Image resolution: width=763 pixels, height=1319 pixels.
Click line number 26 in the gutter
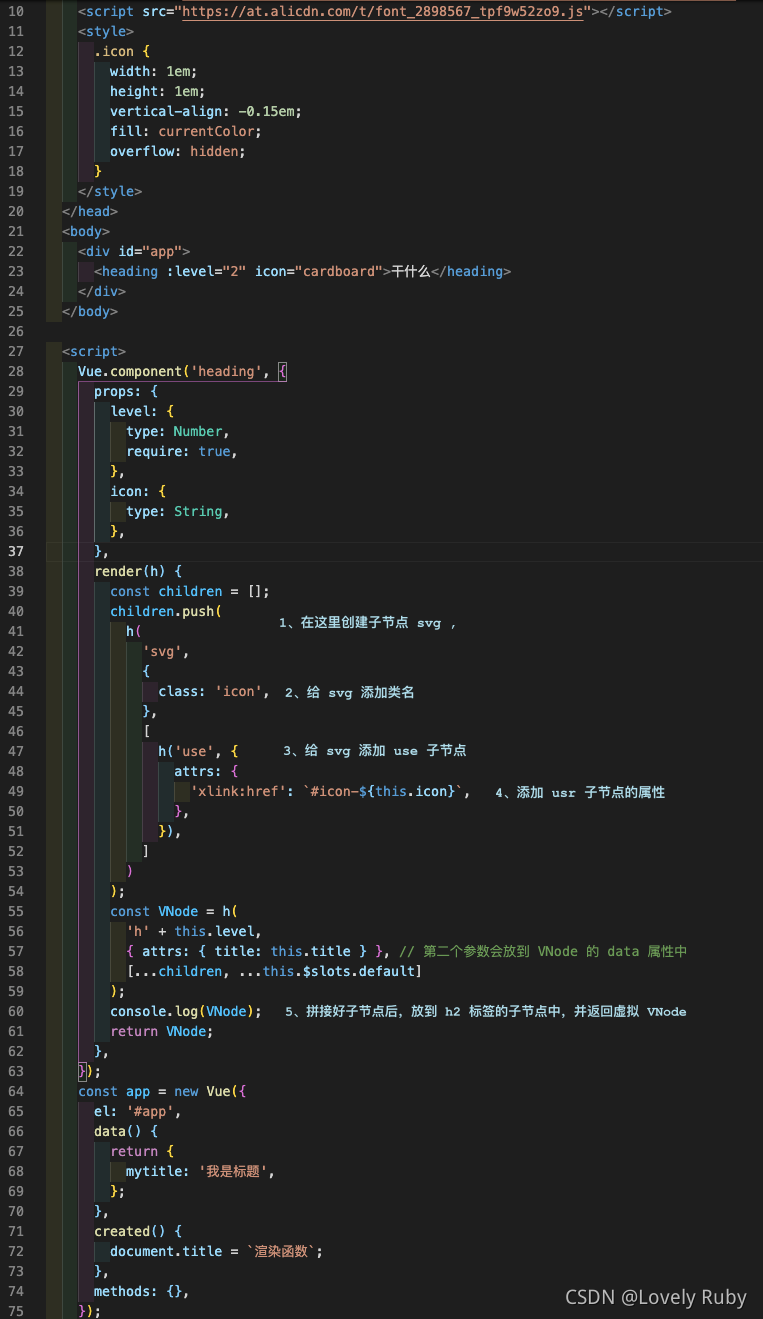pyautogui.click(x=16, y=331)
